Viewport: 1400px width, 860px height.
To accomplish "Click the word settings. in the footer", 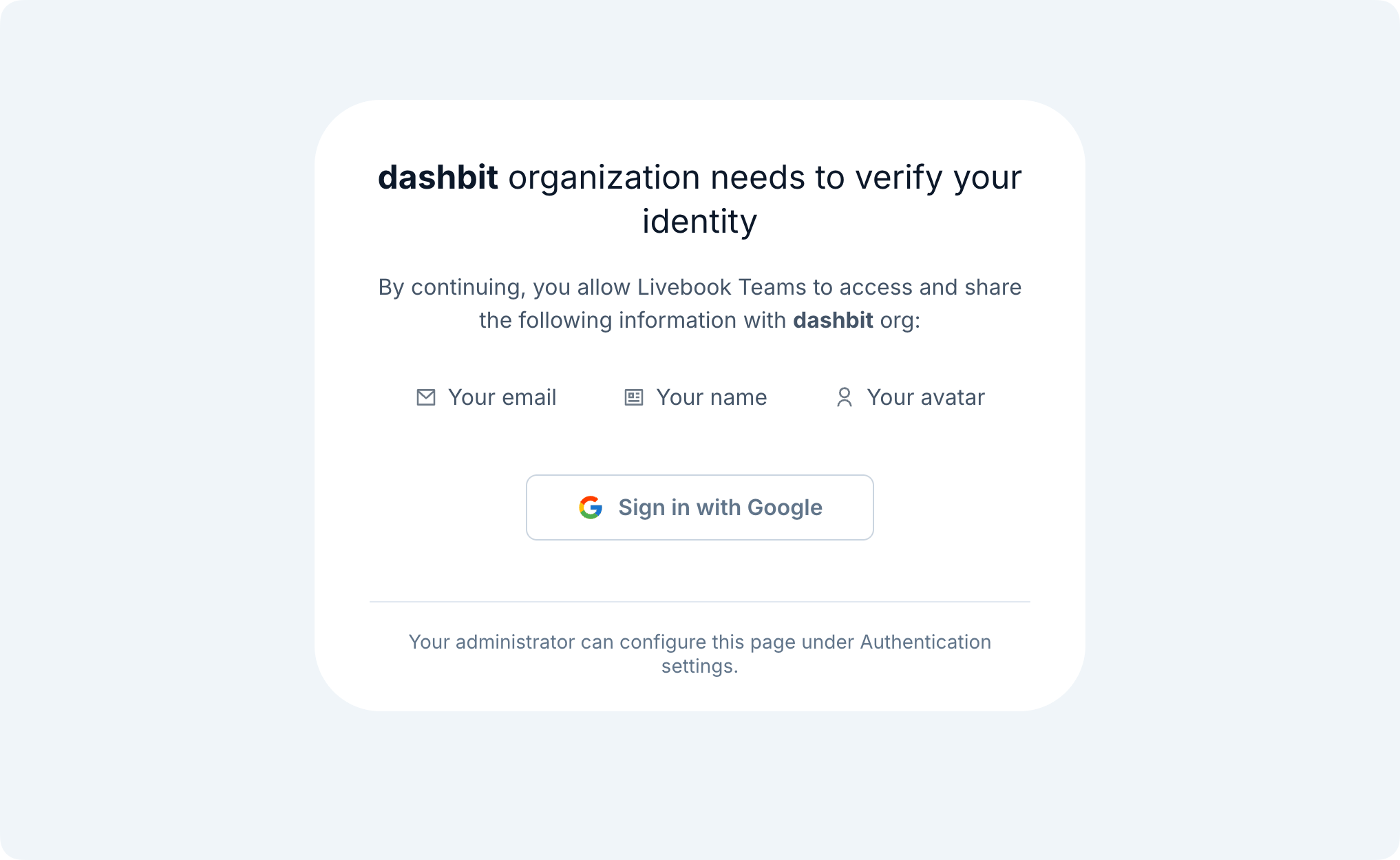I will [699, 666].
